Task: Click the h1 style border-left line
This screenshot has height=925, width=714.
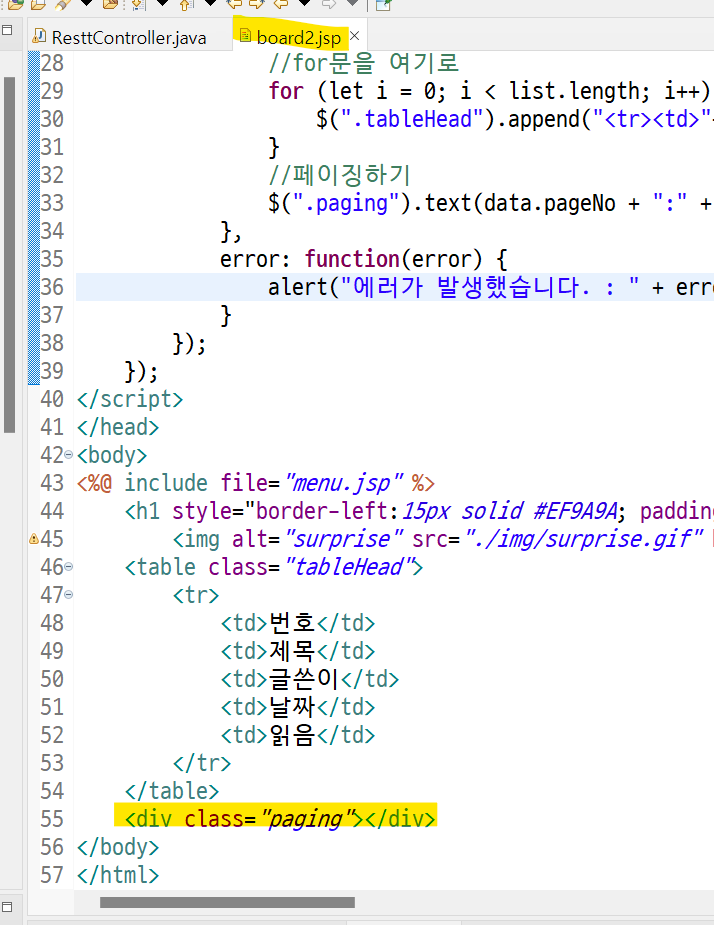Action: point(419,511)
